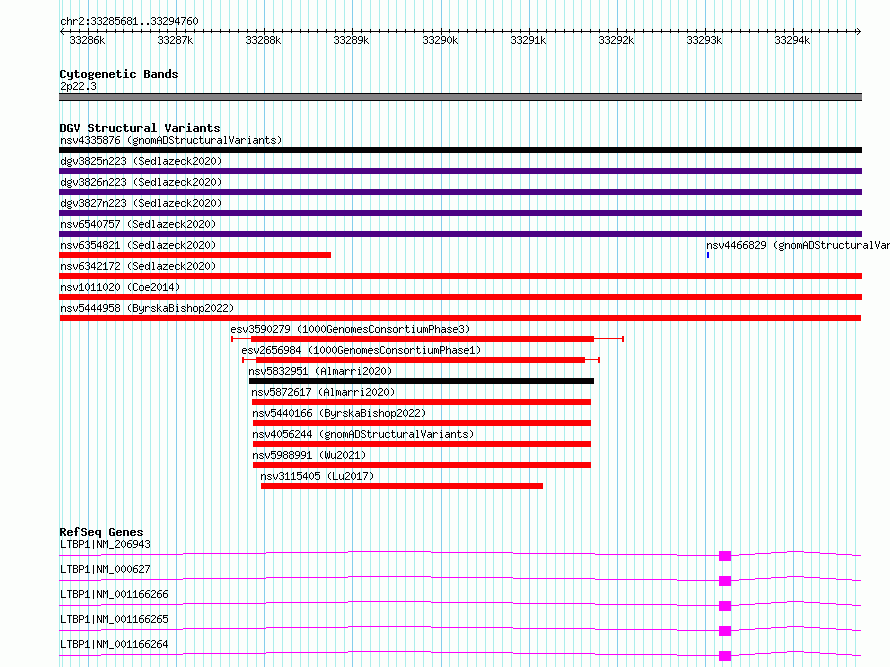Click the magenta exon box of LTBP1|NM_001166266
The width and height of the screenshot is (890, 667).
(725, 606)
